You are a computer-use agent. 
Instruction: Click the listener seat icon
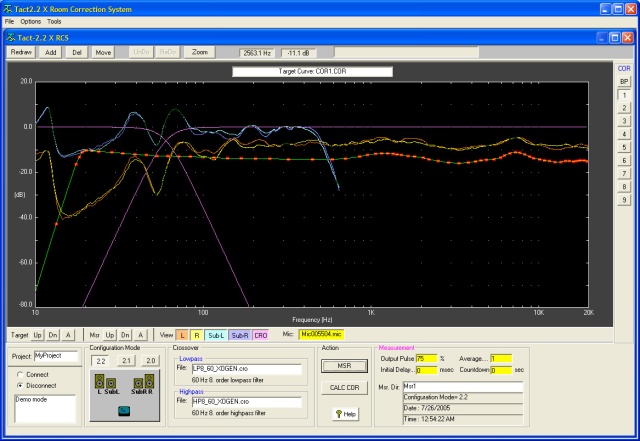click(124, 411)
